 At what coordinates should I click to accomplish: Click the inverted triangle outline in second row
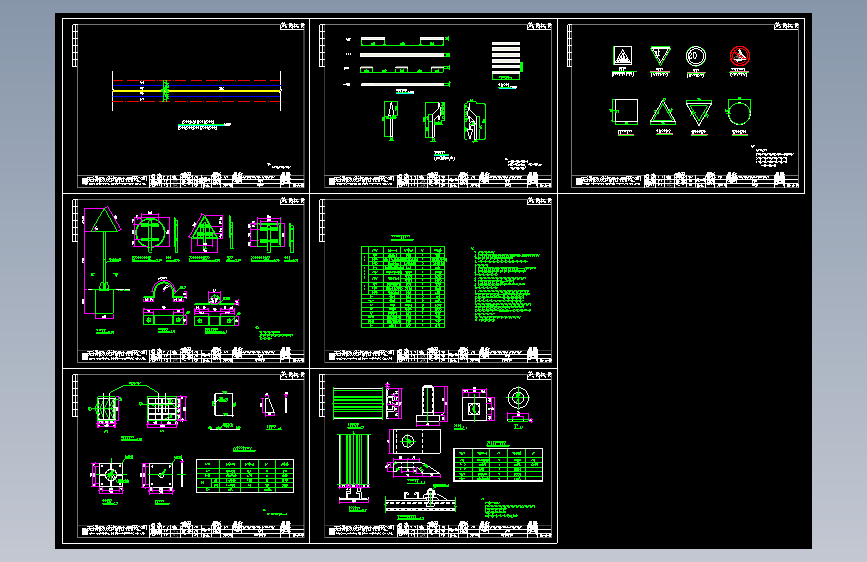(699, 112)
